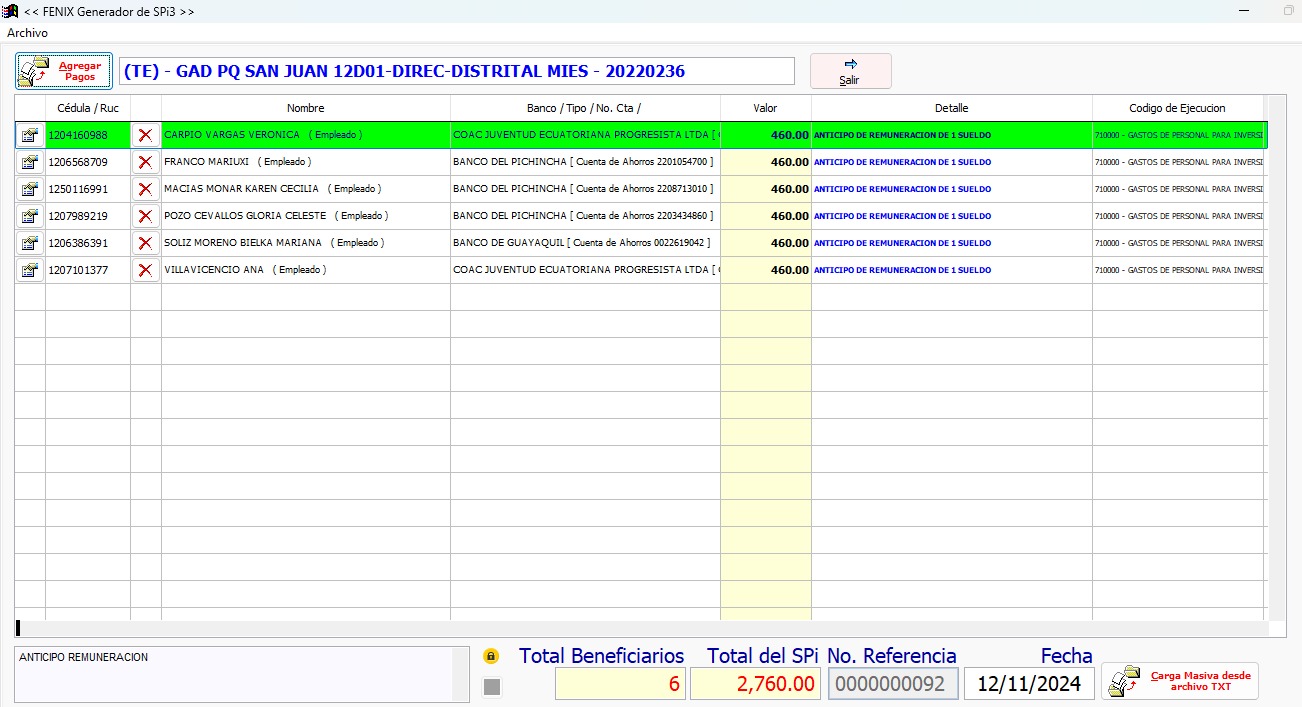Delete Villavicencio Ana using the red X
The width and height of the screenshot is (1302, 707).
(146, 270)
